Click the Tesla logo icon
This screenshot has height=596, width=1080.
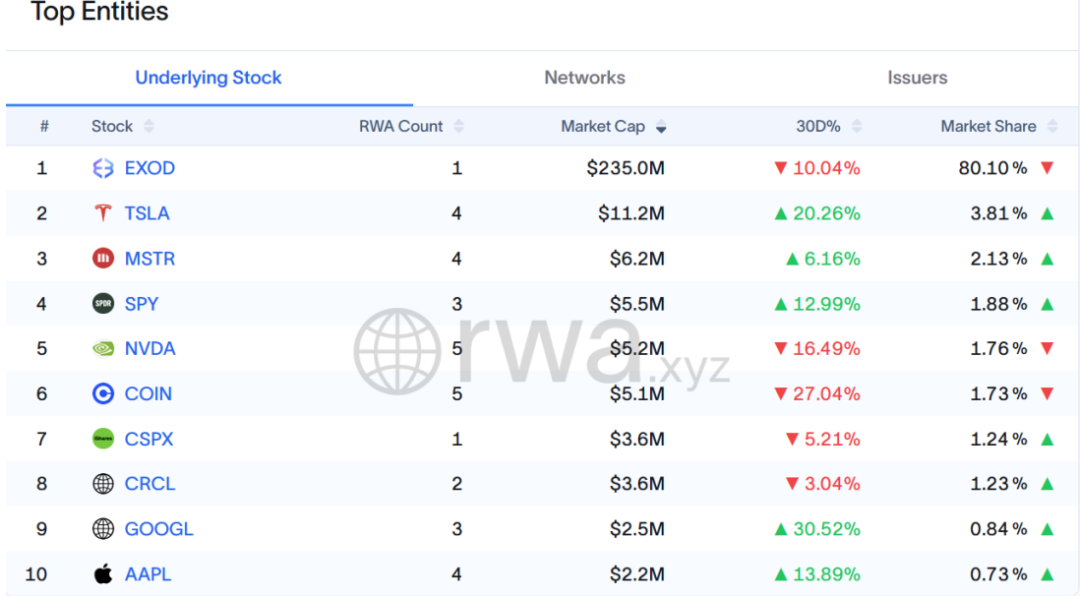(x=103, y=213)
